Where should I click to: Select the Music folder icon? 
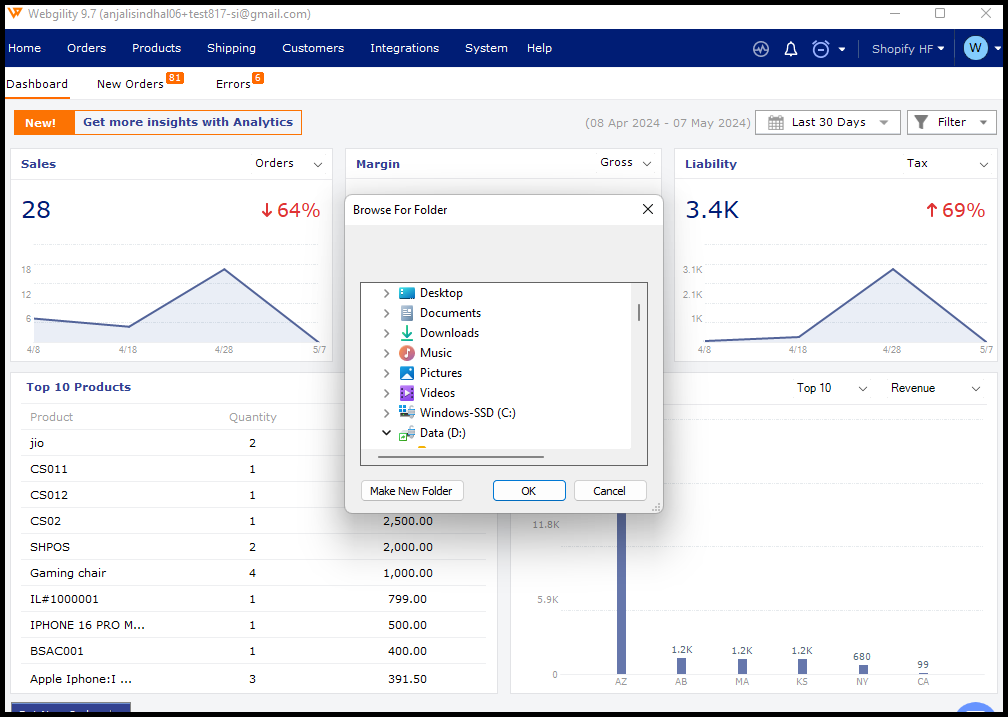pos(407,353)
